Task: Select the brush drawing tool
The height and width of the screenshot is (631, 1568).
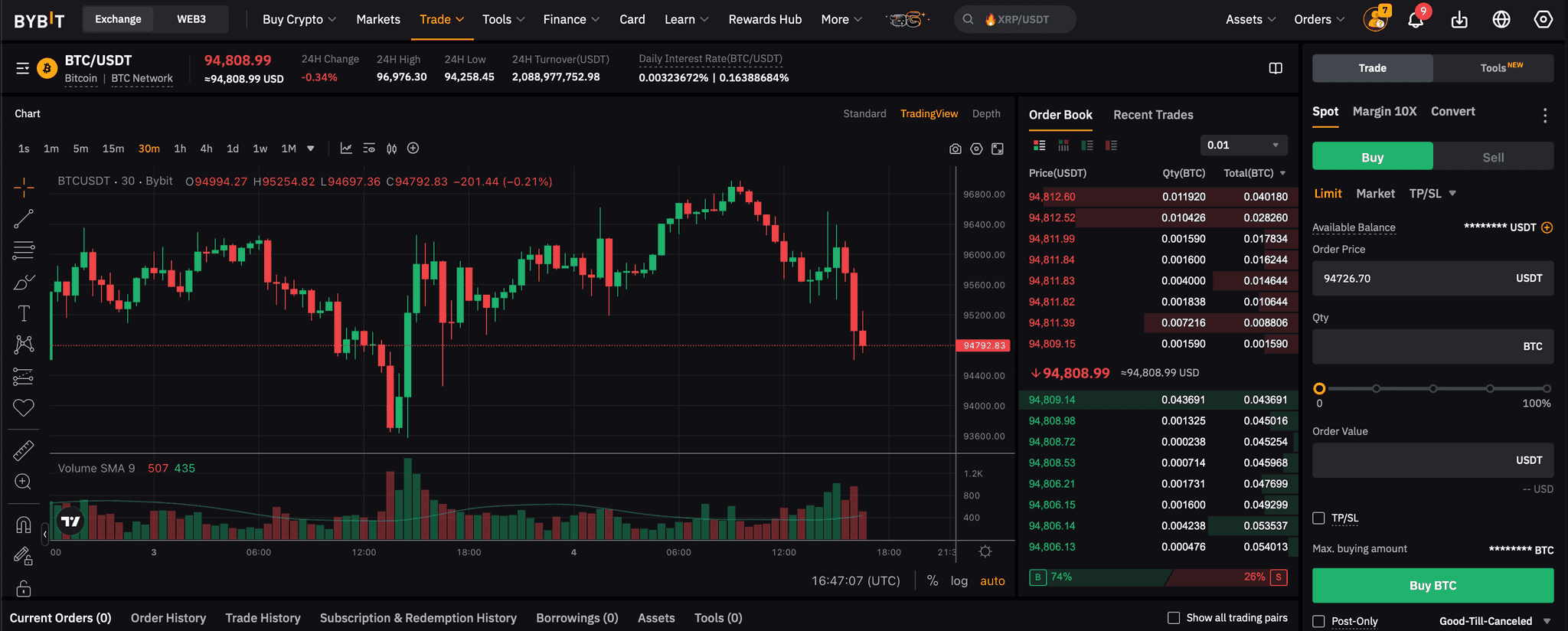Action: 24,282
